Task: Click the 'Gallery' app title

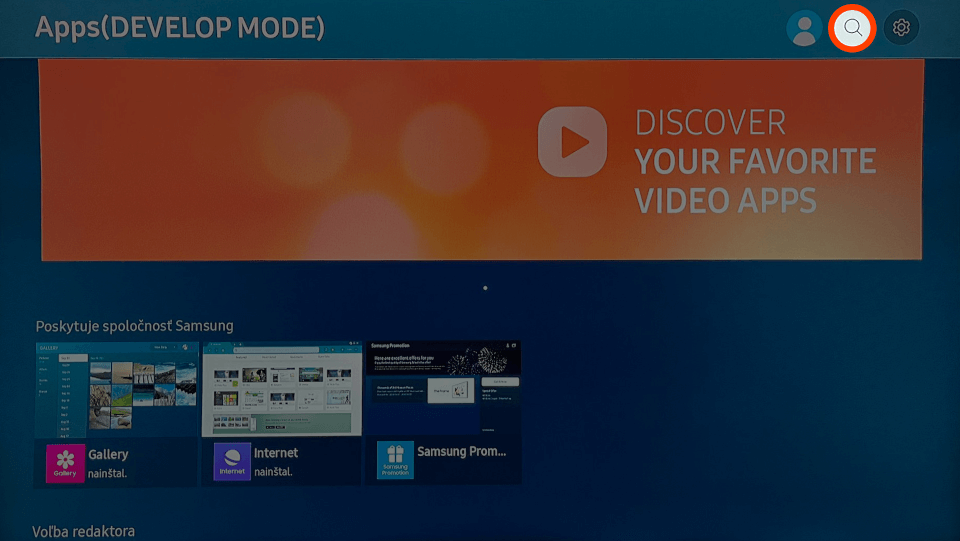Action: [x=108, y=454]
